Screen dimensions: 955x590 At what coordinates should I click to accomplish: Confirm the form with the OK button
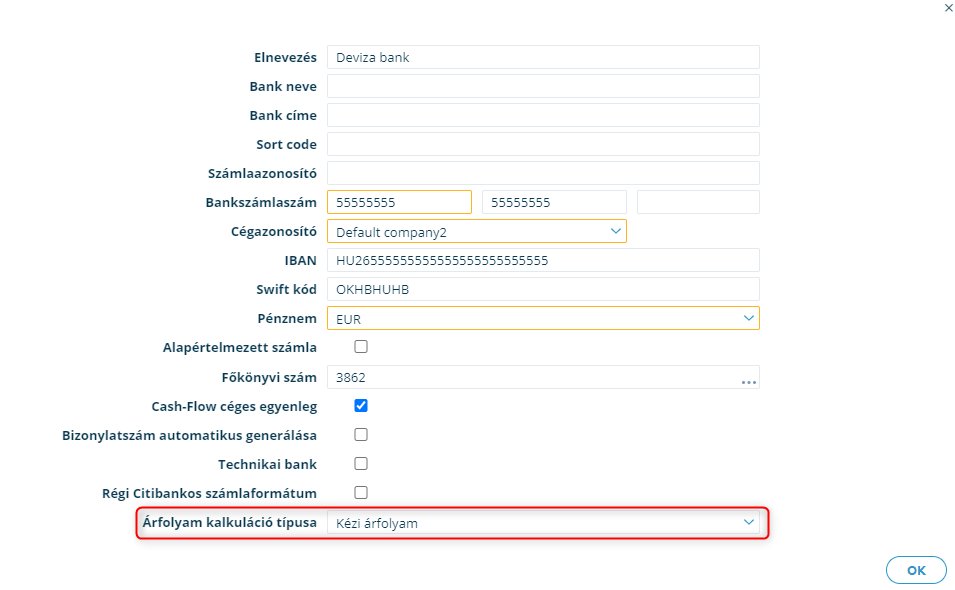point(916,571)
